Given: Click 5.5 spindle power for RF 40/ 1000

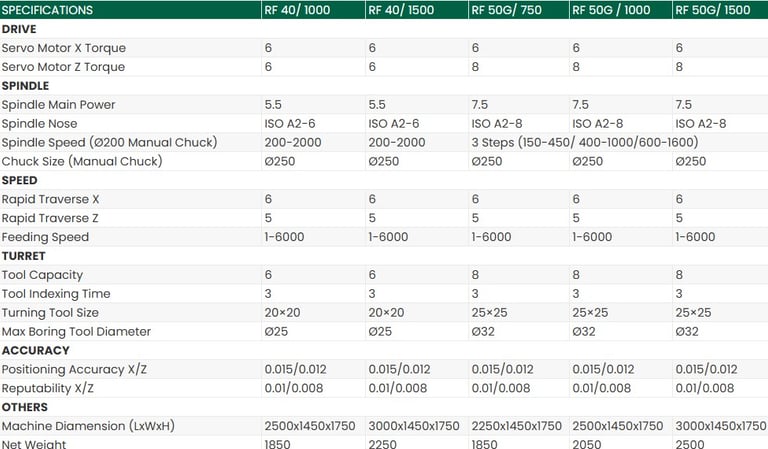Looking at the screenshot, I should [x=273, y=105].
